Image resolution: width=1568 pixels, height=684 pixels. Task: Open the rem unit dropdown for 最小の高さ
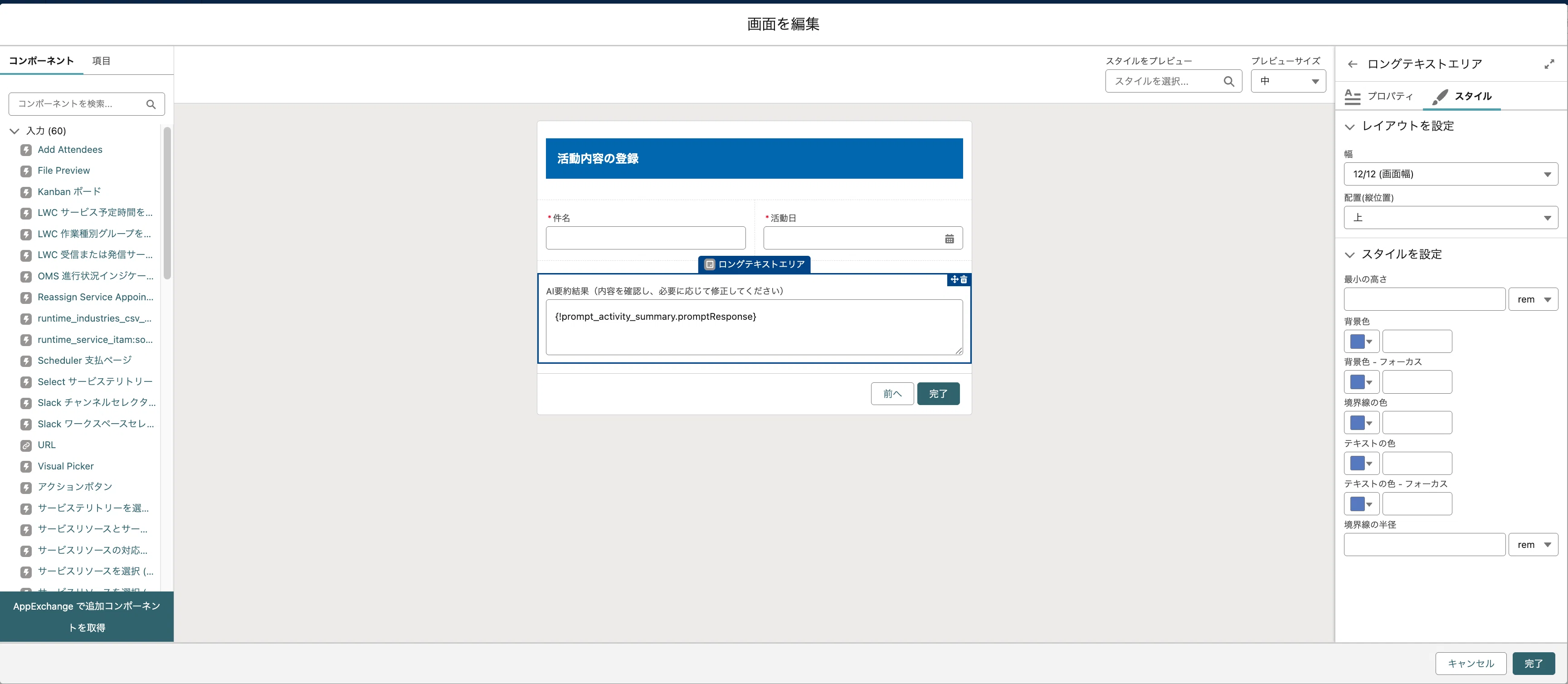(1533, 299)
